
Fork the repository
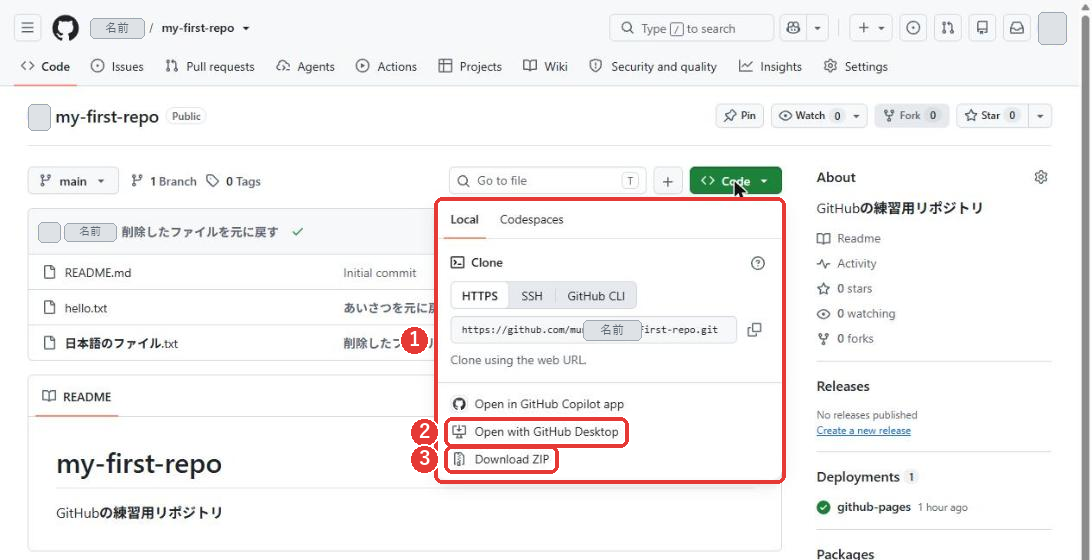click(911, 116)
